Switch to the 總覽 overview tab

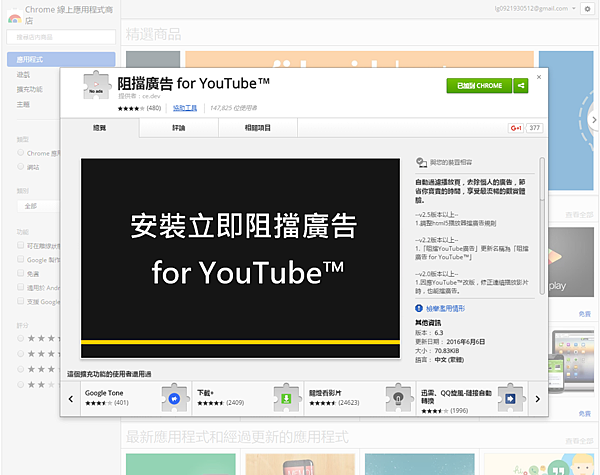click(x=99, y=128)
